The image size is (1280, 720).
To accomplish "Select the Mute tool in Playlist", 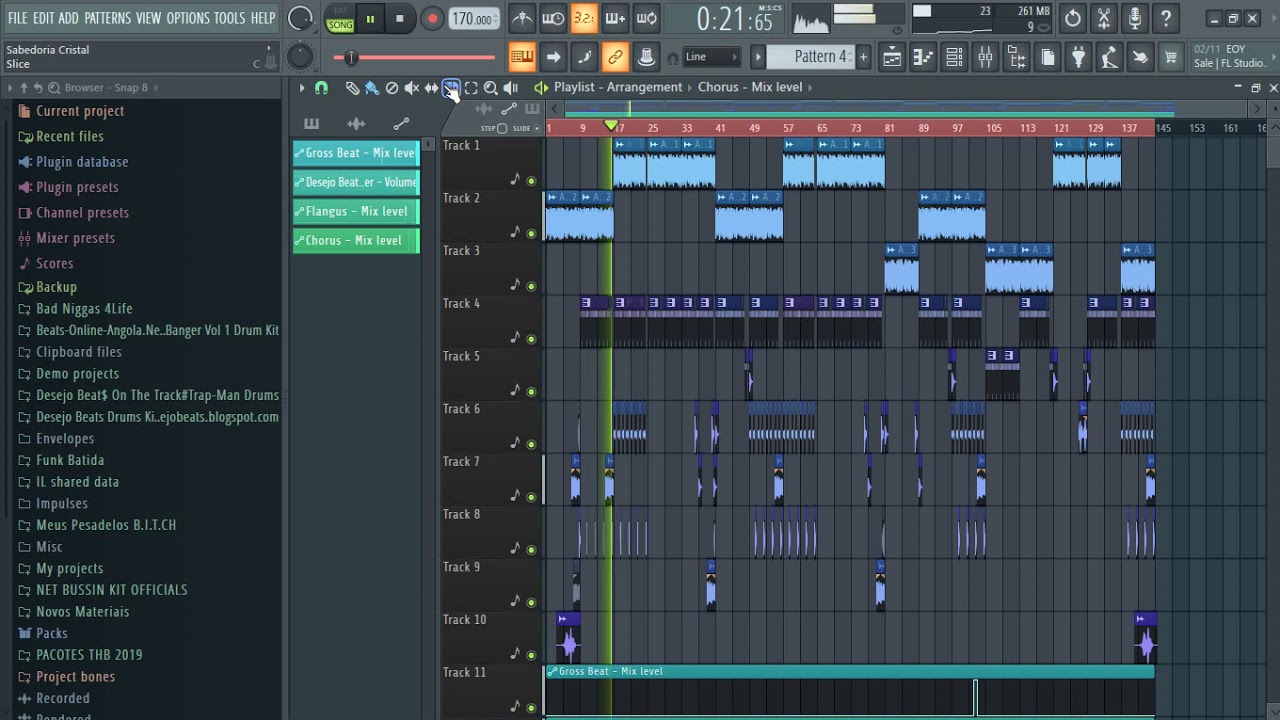I will [412, 88].
